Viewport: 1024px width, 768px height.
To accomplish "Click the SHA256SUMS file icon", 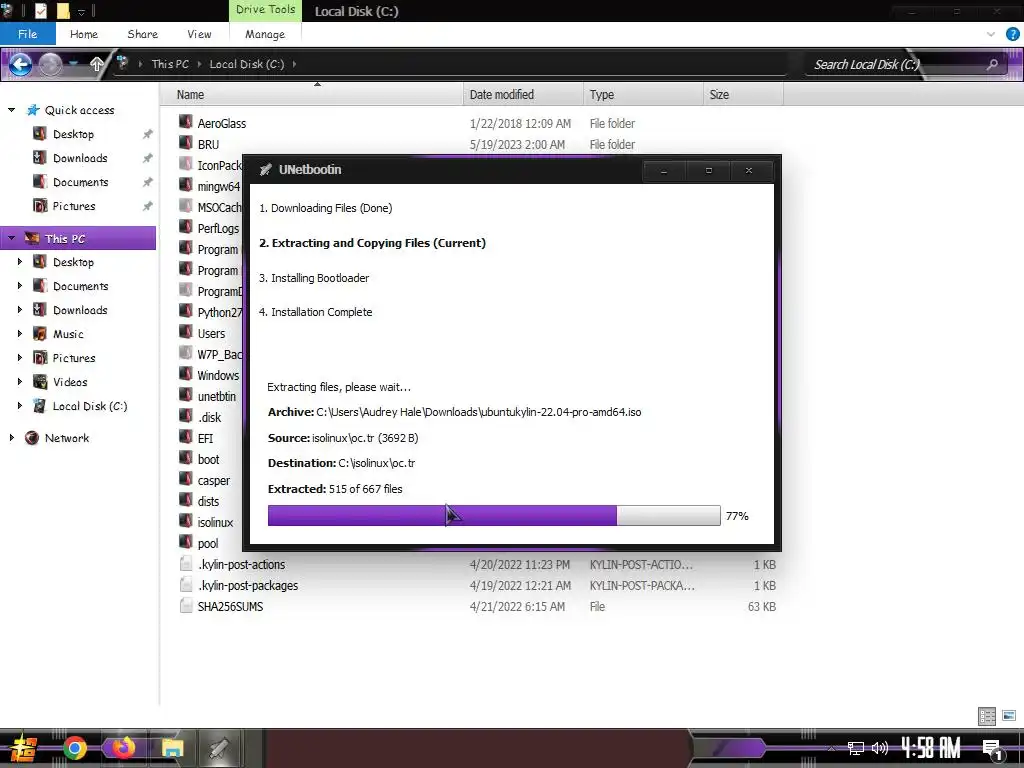I will 186,605.
